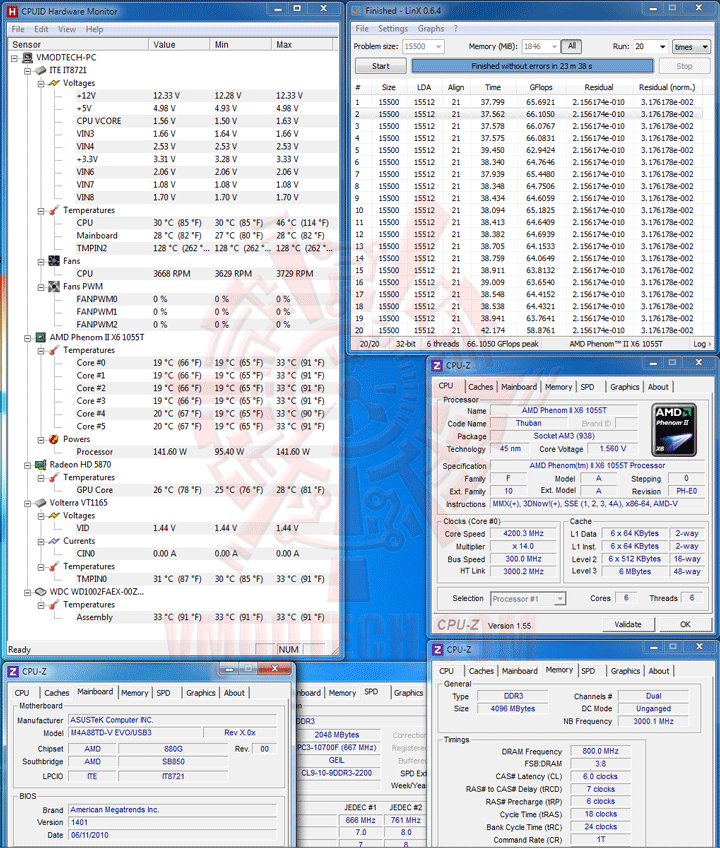
Task: Click the CPU-Z Memory window title icon
Action: click(437, 650)
